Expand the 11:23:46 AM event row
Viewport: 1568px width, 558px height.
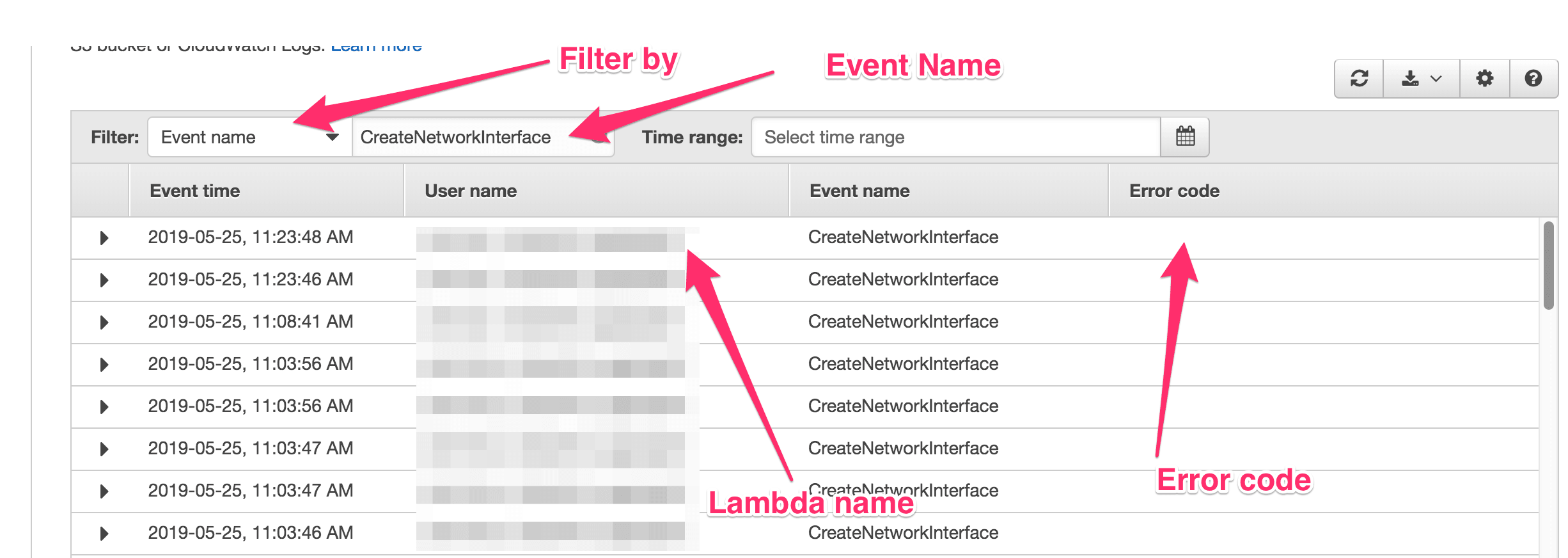click(x=104, y=280)
